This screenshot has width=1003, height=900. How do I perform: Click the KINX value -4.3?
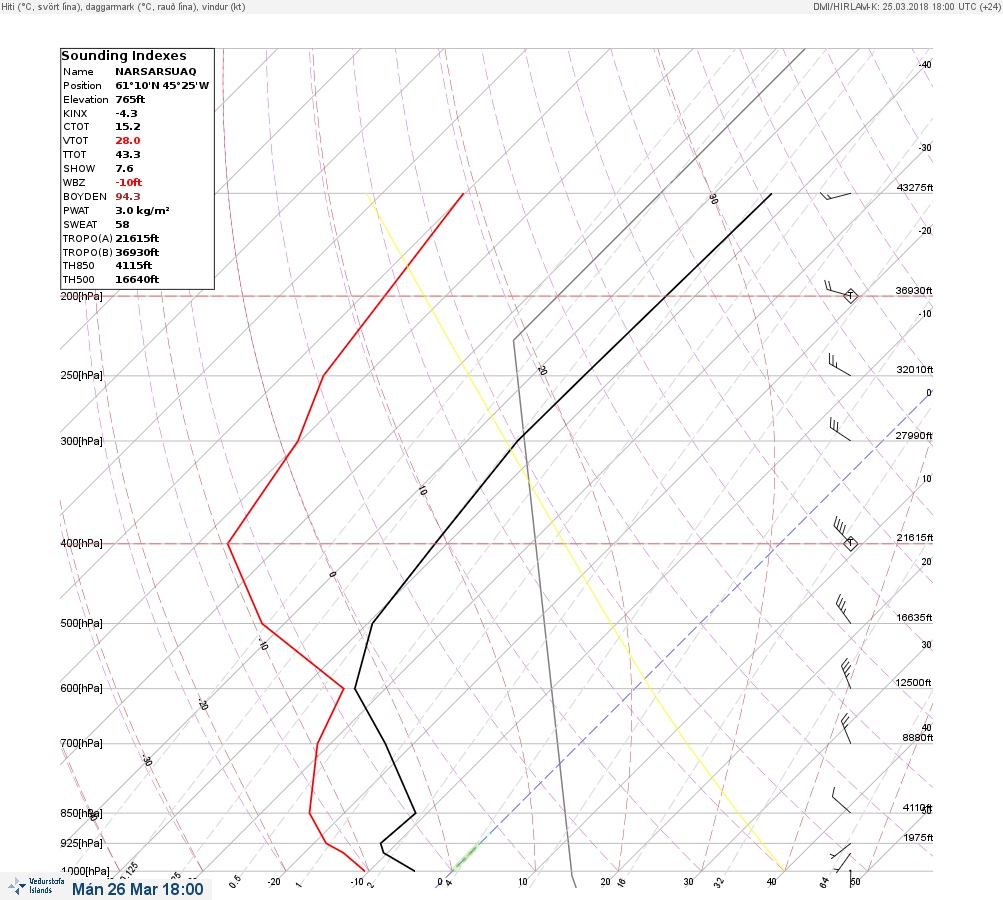pyautogui.click(x=126, y=114)
